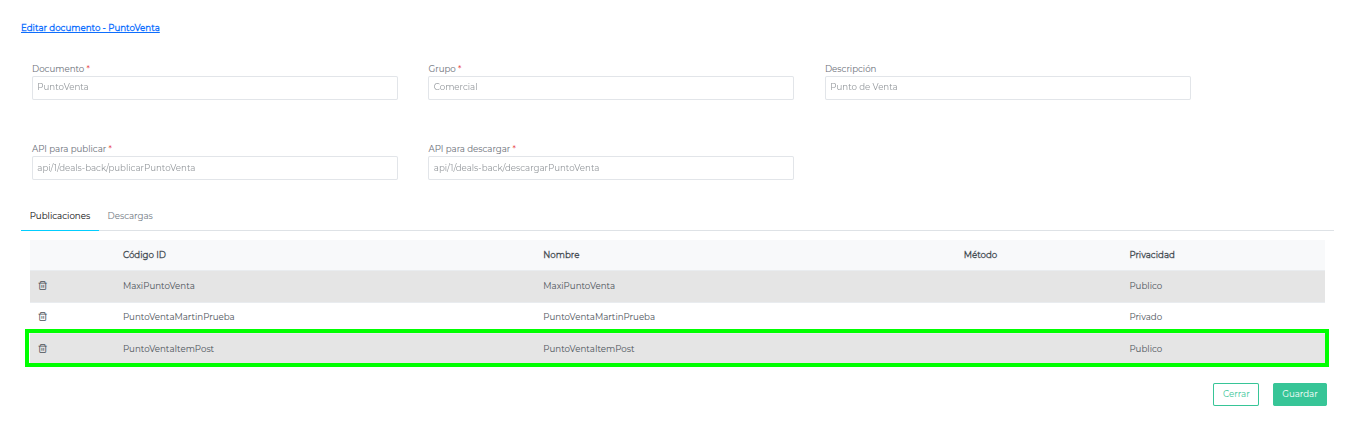This screenshot has height=427, width=1351.
Task: Focus the Documento input field
Action: coord(214,88)
